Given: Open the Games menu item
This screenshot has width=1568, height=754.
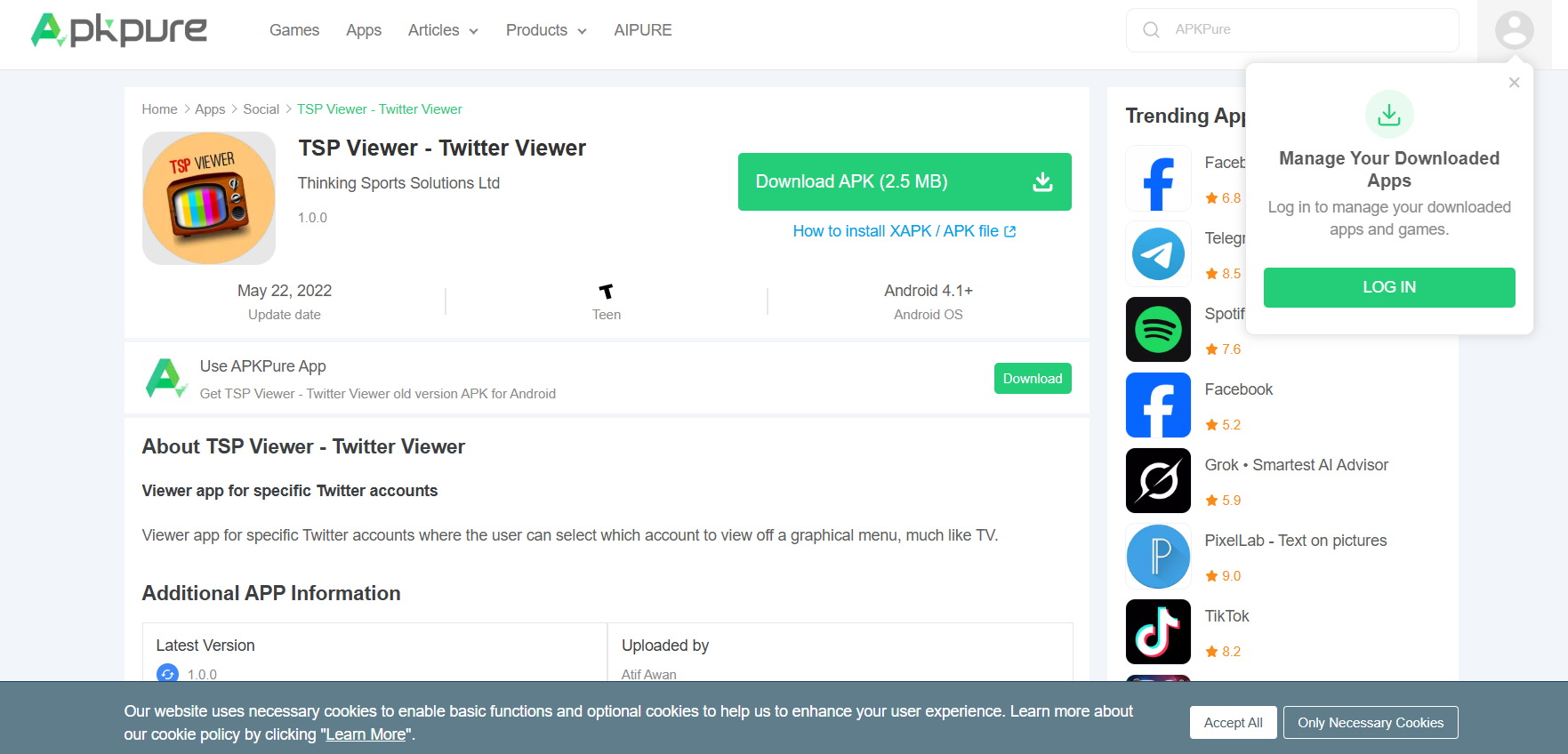Looking at the screenshot, I should pos(294,30).
